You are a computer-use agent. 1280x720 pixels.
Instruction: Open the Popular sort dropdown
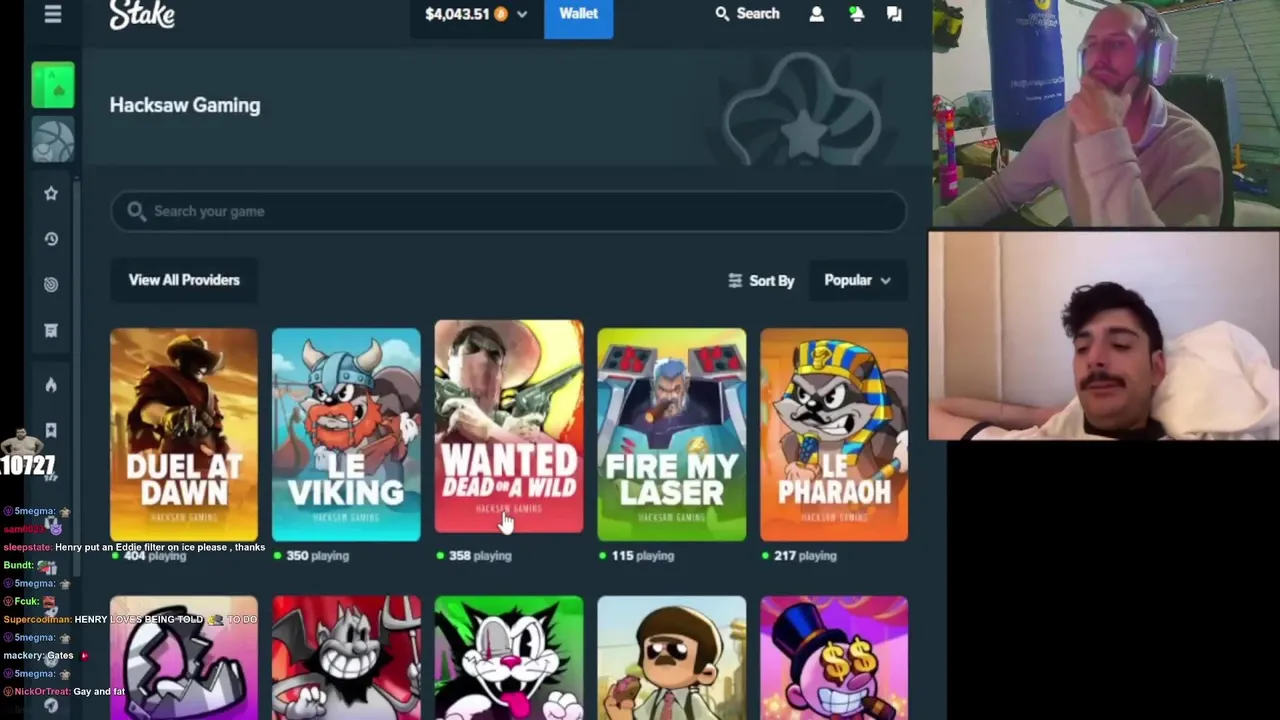pos(857,280)
